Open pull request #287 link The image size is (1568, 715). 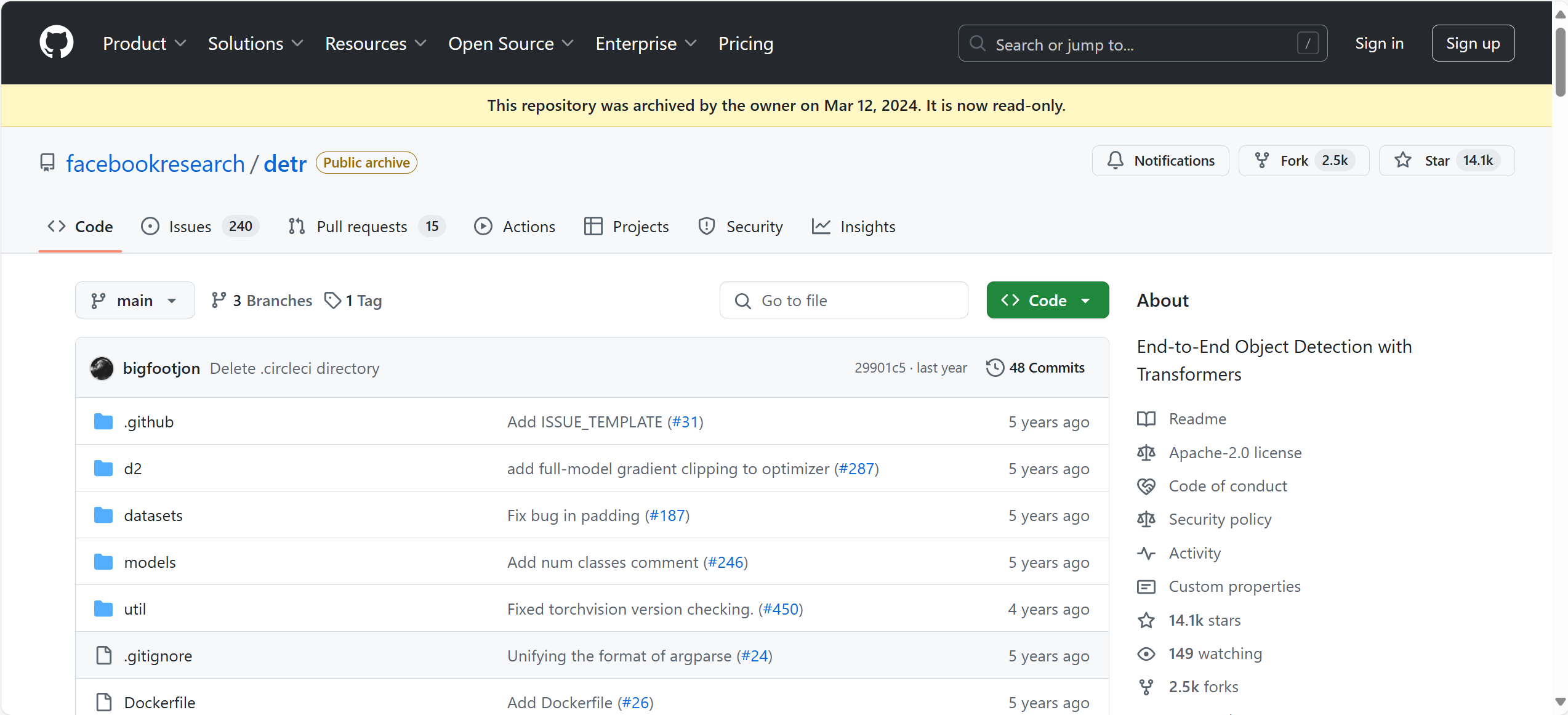(x=857, y=469)
